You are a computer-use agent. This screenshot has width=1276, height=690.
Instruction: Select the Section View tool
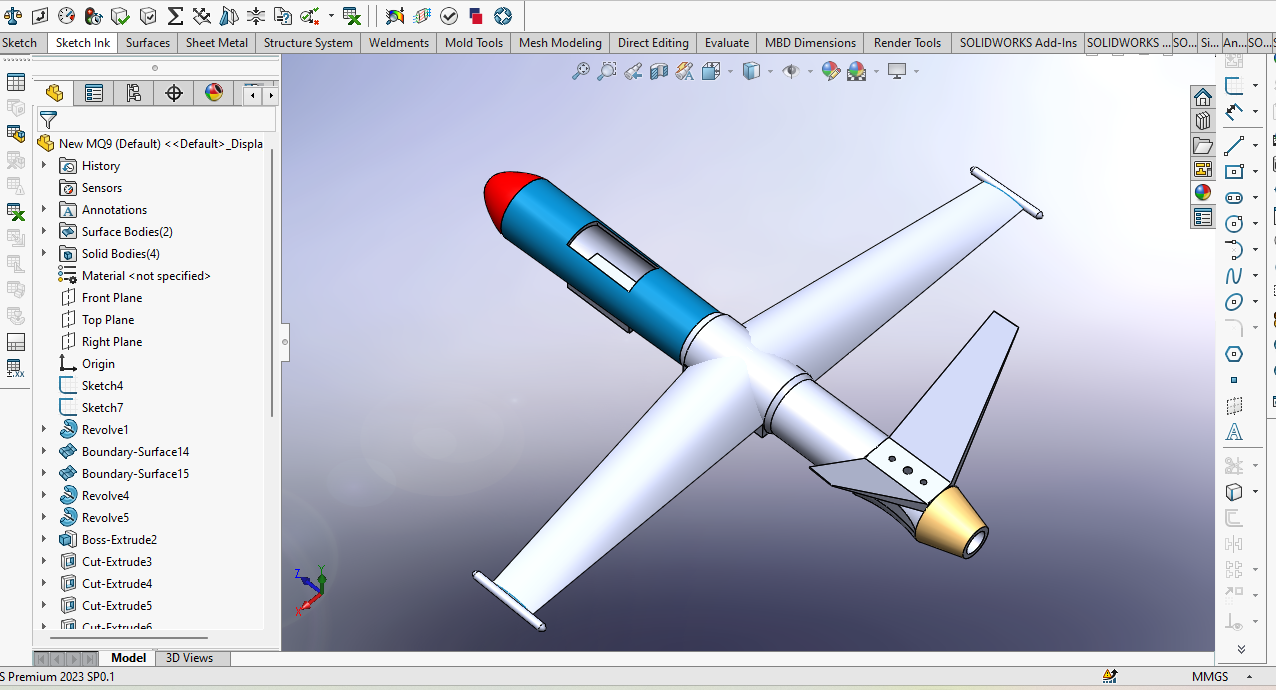(x=658, y=71)
